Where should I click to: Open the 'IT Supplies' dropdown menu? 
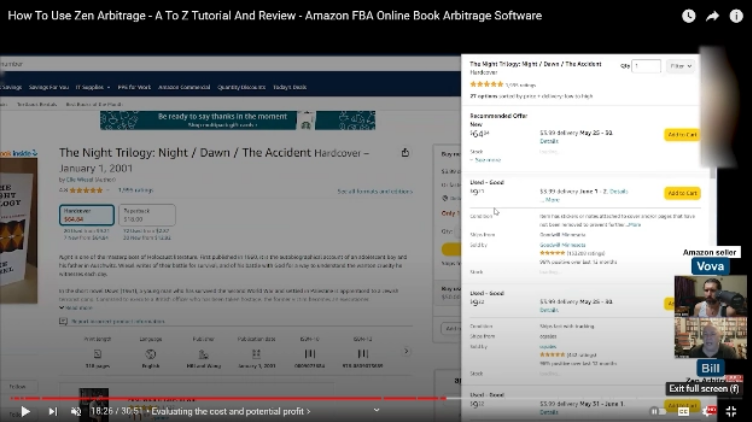93,87
